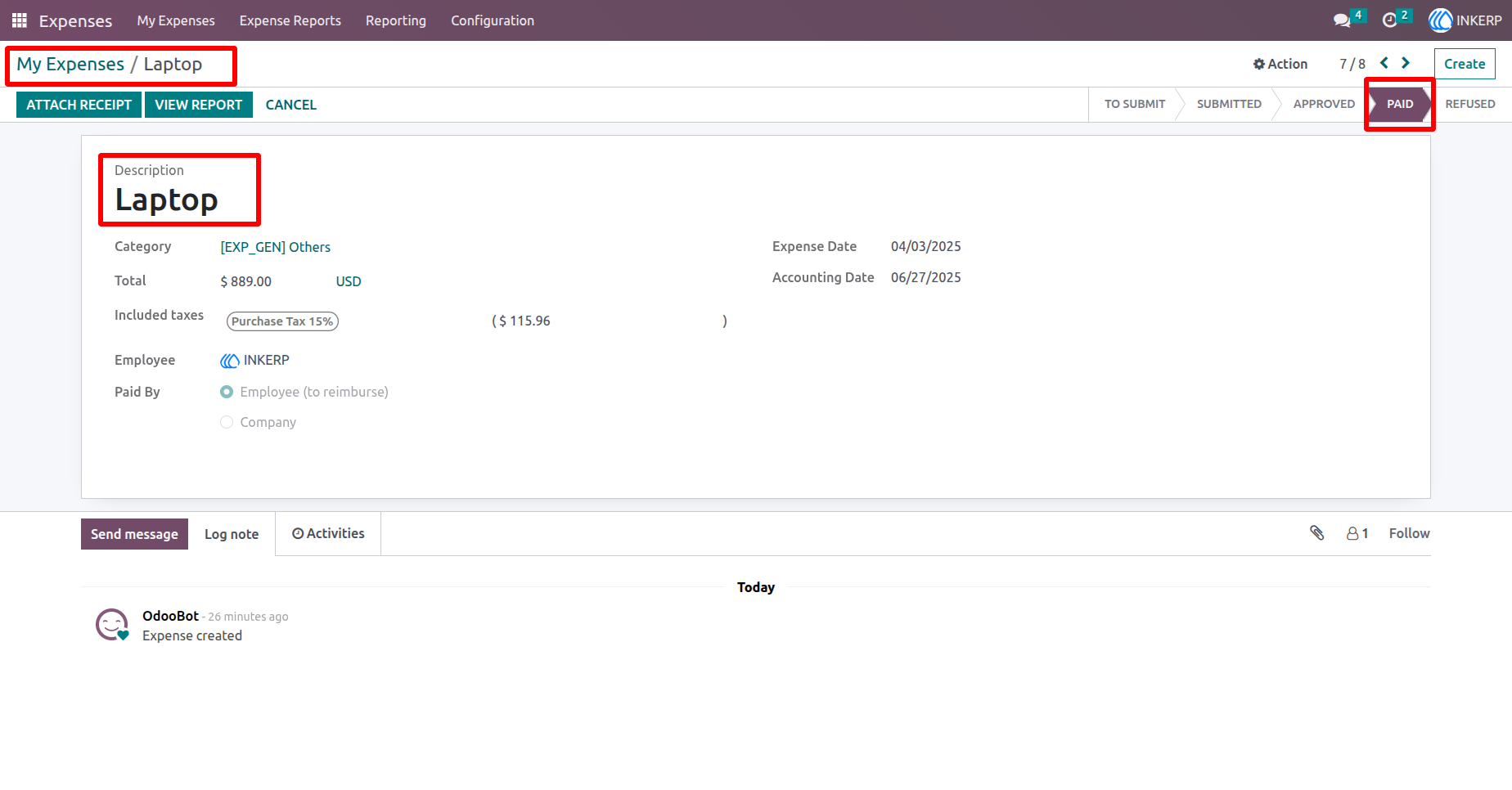Open the Activities tab
1512x790 pixels.
click(328, 533)
